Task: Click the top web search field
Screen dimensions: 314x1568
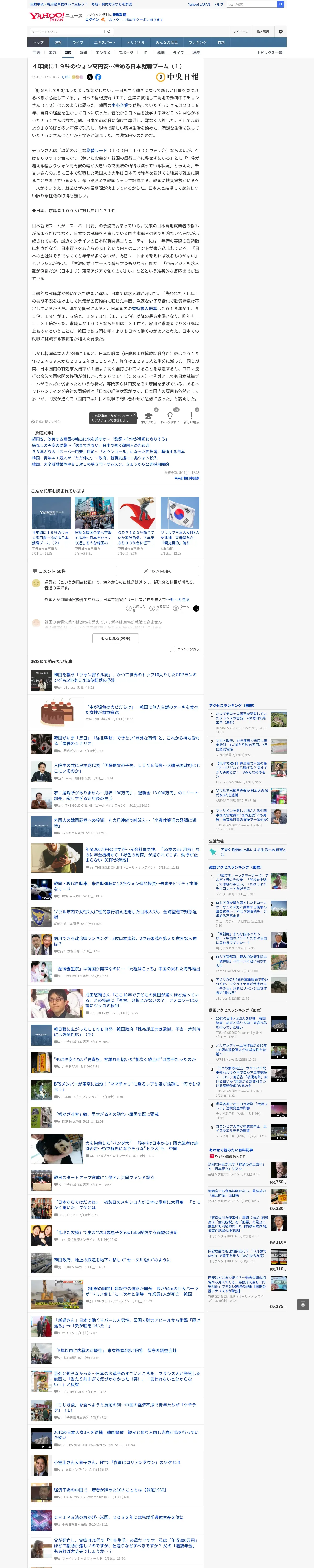Action: (x=251, y=4)
